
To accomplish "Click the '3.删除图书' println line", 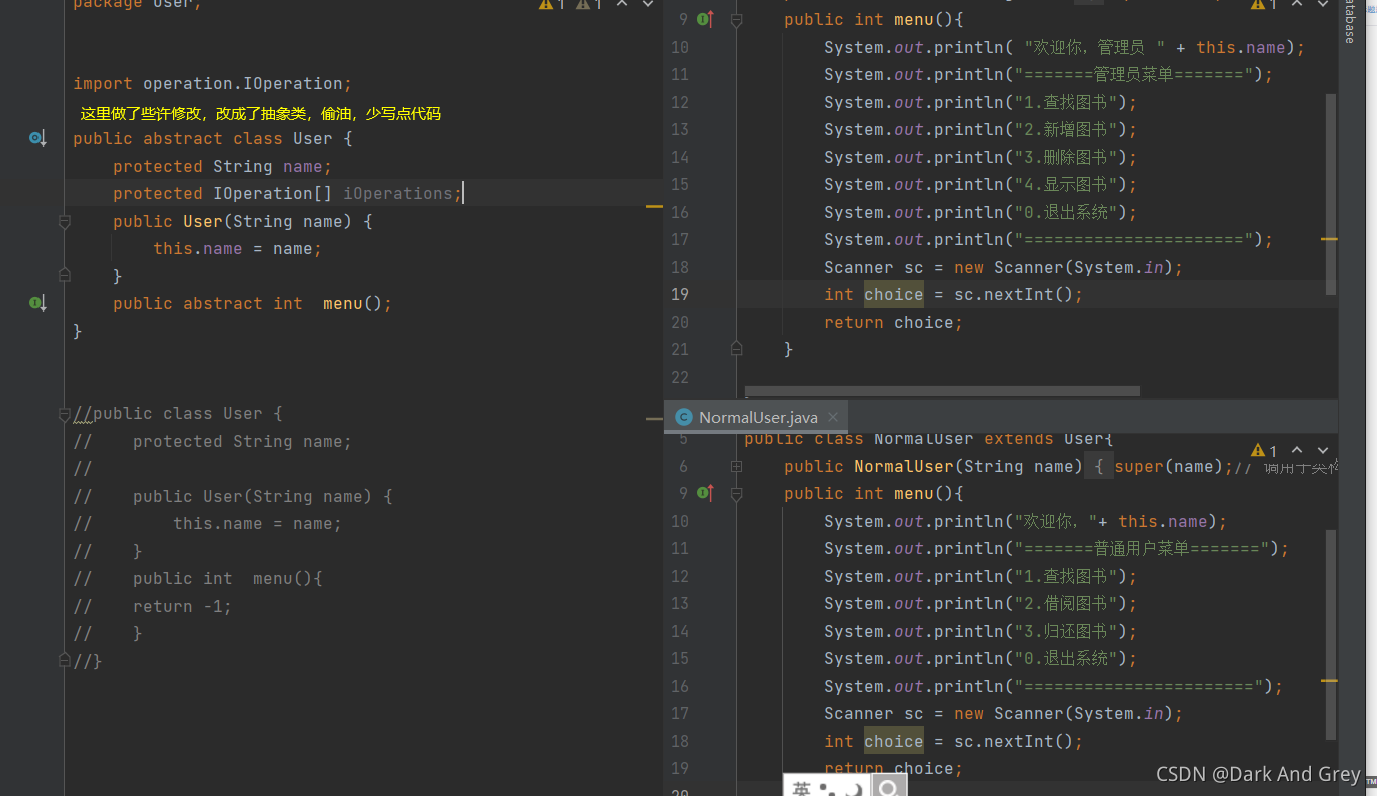I will [981, 157].
